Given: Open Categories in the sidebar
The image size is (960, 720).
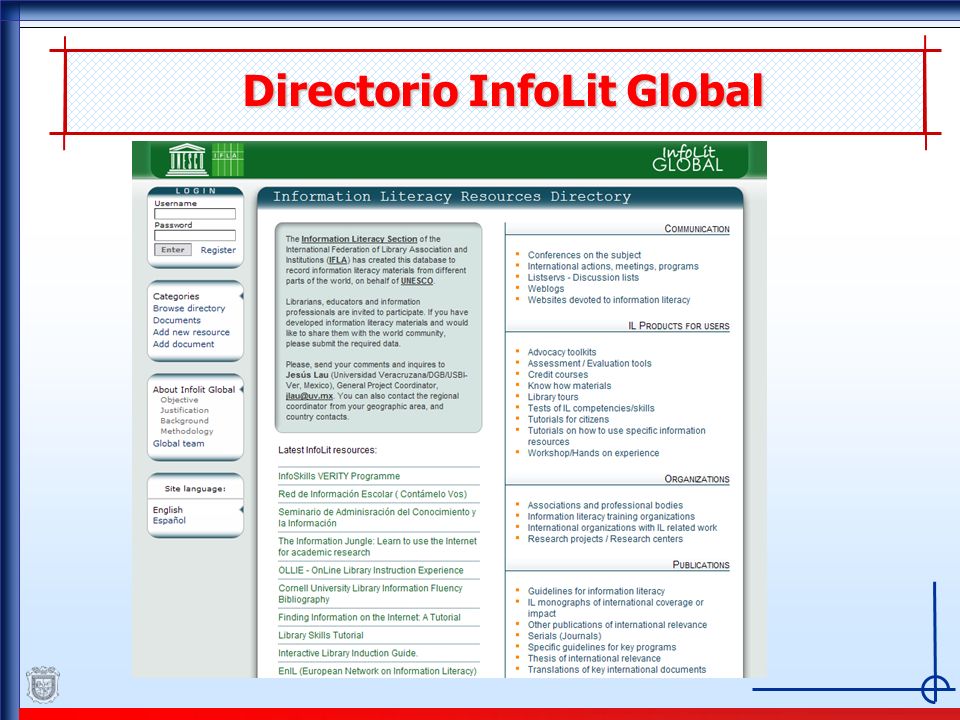Looking at the screenshot, I should [x=176, y=296].
